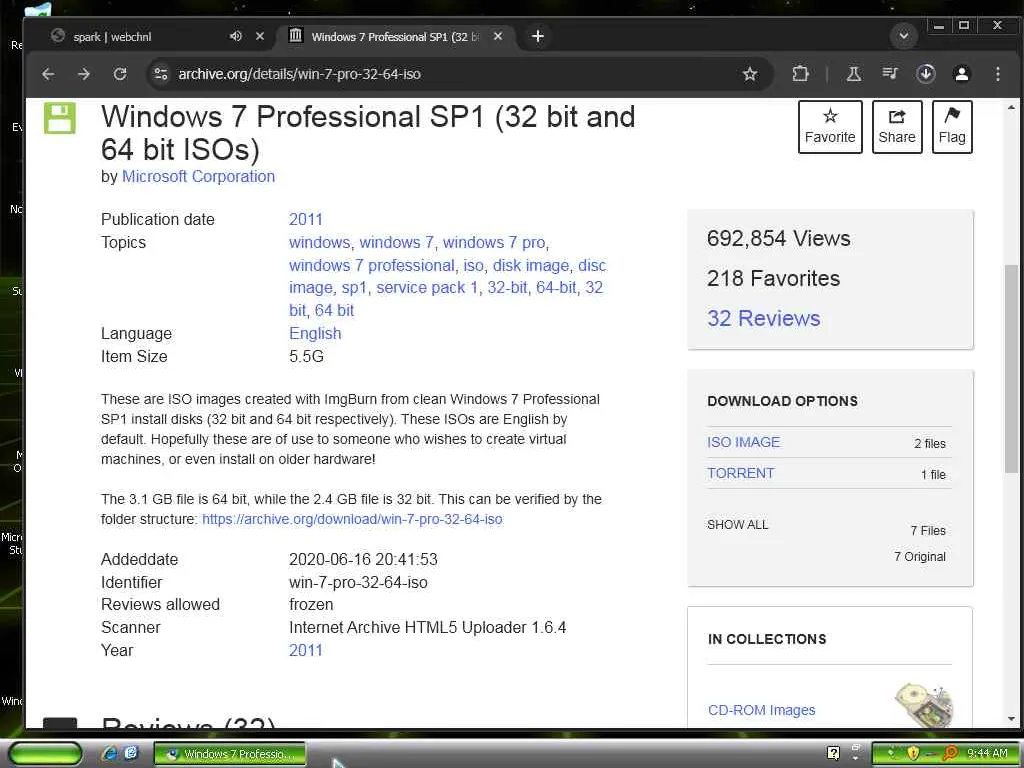This screenshot has width=1024, height=768.
Task: Open the 'windows 7 professional' topic link
Action: 372,265
